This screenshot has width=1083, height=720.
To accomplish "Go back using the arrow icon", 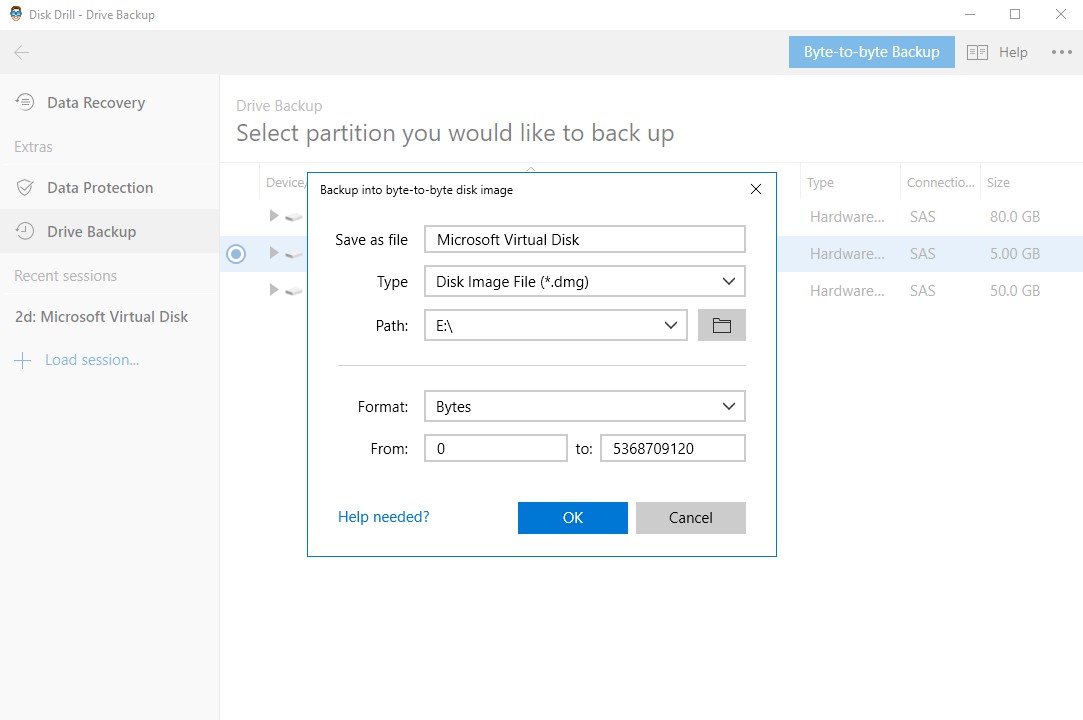I will tap(21, 53).
